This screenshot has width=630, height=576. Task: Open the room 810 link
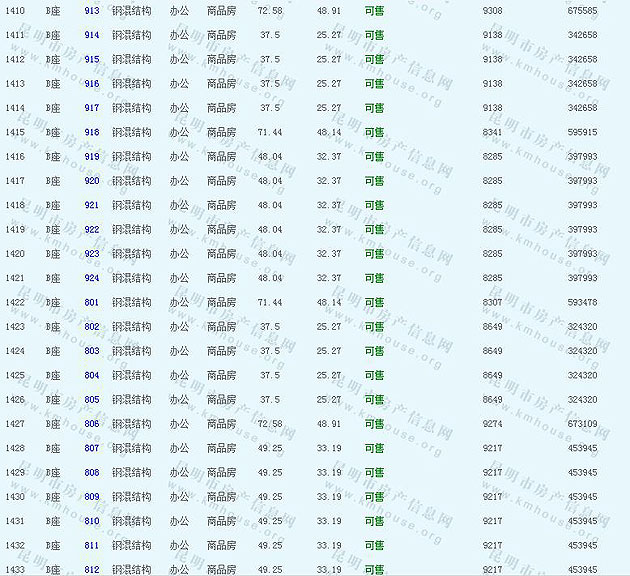[92, 521]
